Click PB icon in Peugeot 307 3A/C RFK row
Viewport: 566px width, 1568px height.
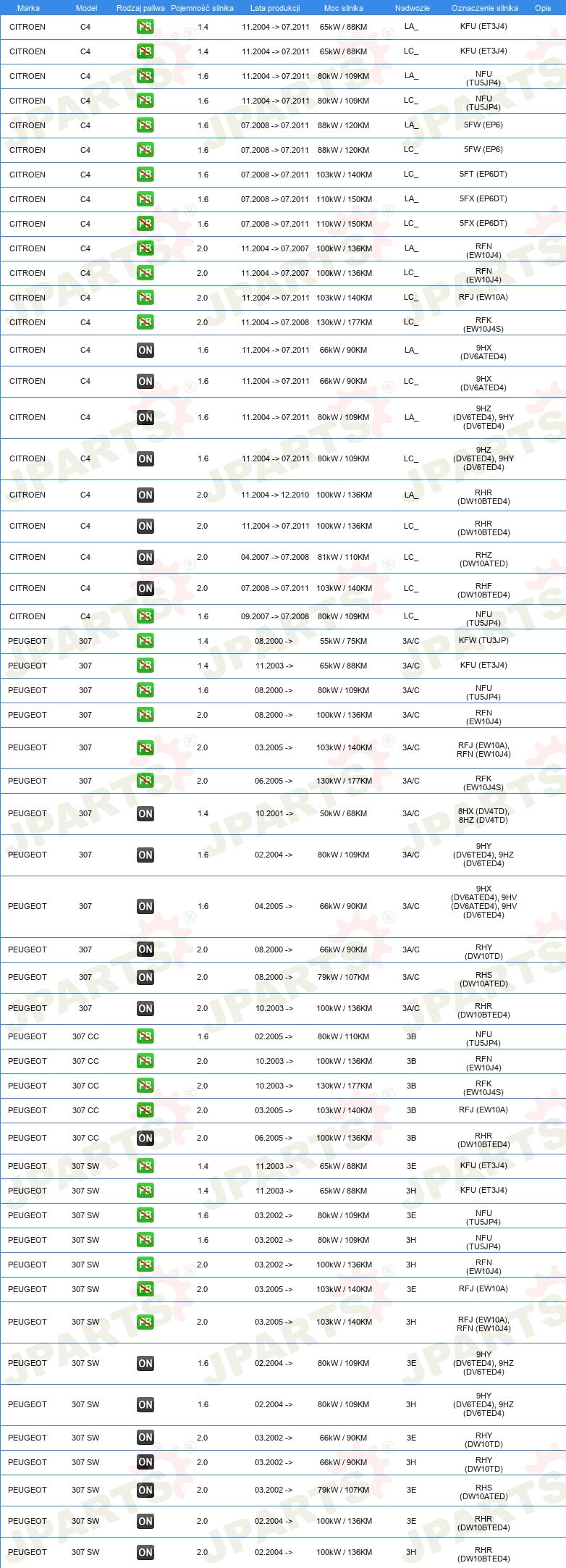click(145, 781)
